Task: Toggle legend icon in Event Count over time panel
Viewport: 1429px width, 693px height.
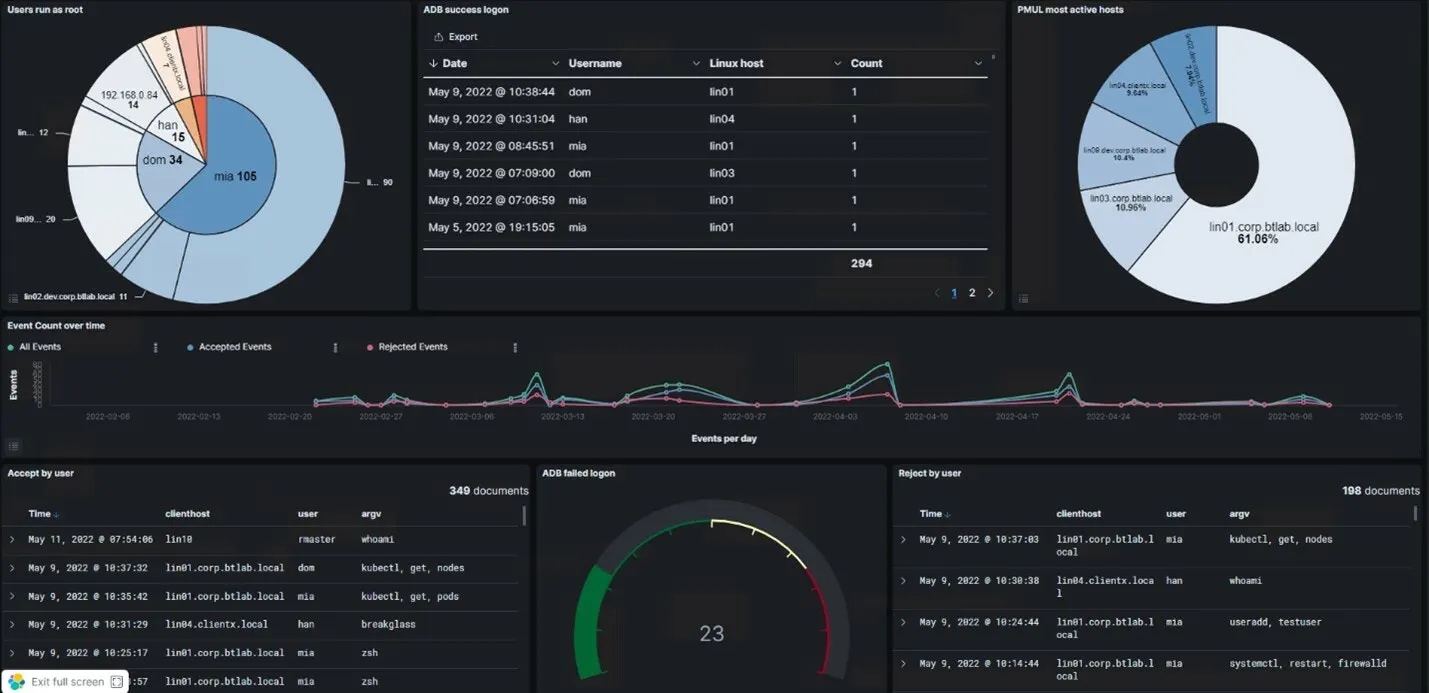Action: click(13, 446)
